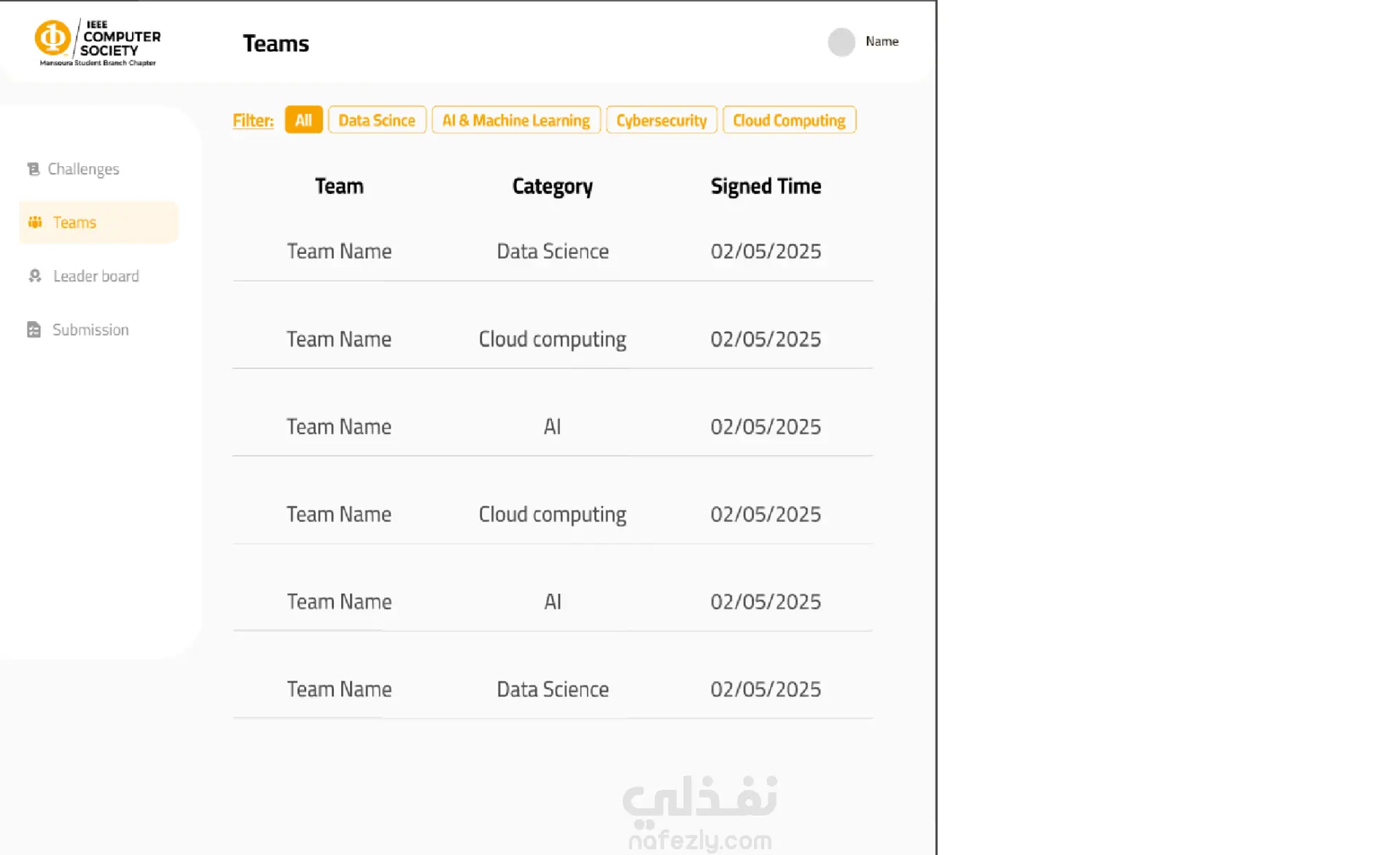Click the Team column header
This screenshot has height=855, width=1400.
click(339, 186)
